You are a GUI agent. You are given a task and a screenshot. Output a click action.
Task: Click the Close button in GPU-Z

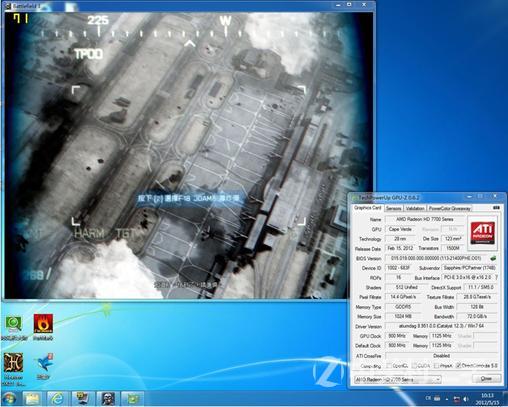click(x=486, y=378)
